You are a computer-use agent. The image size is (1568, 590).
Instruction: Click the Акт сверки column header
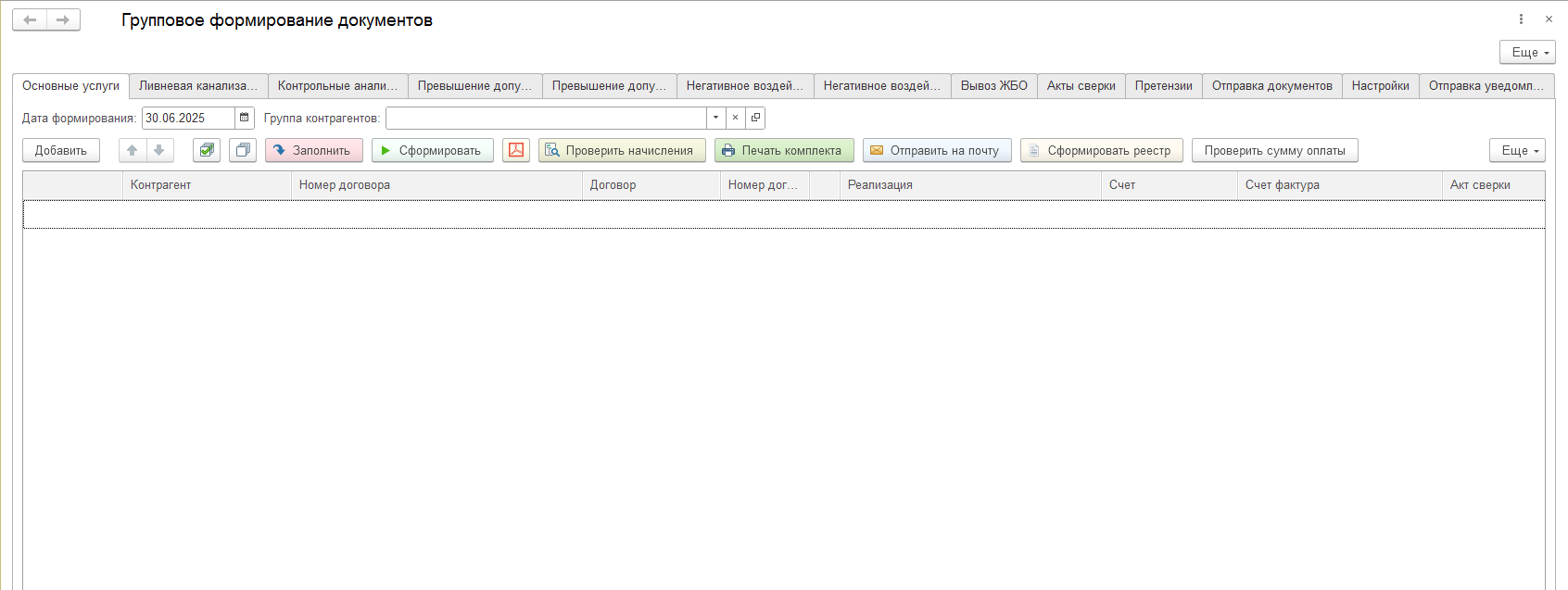coord(1493,185)
